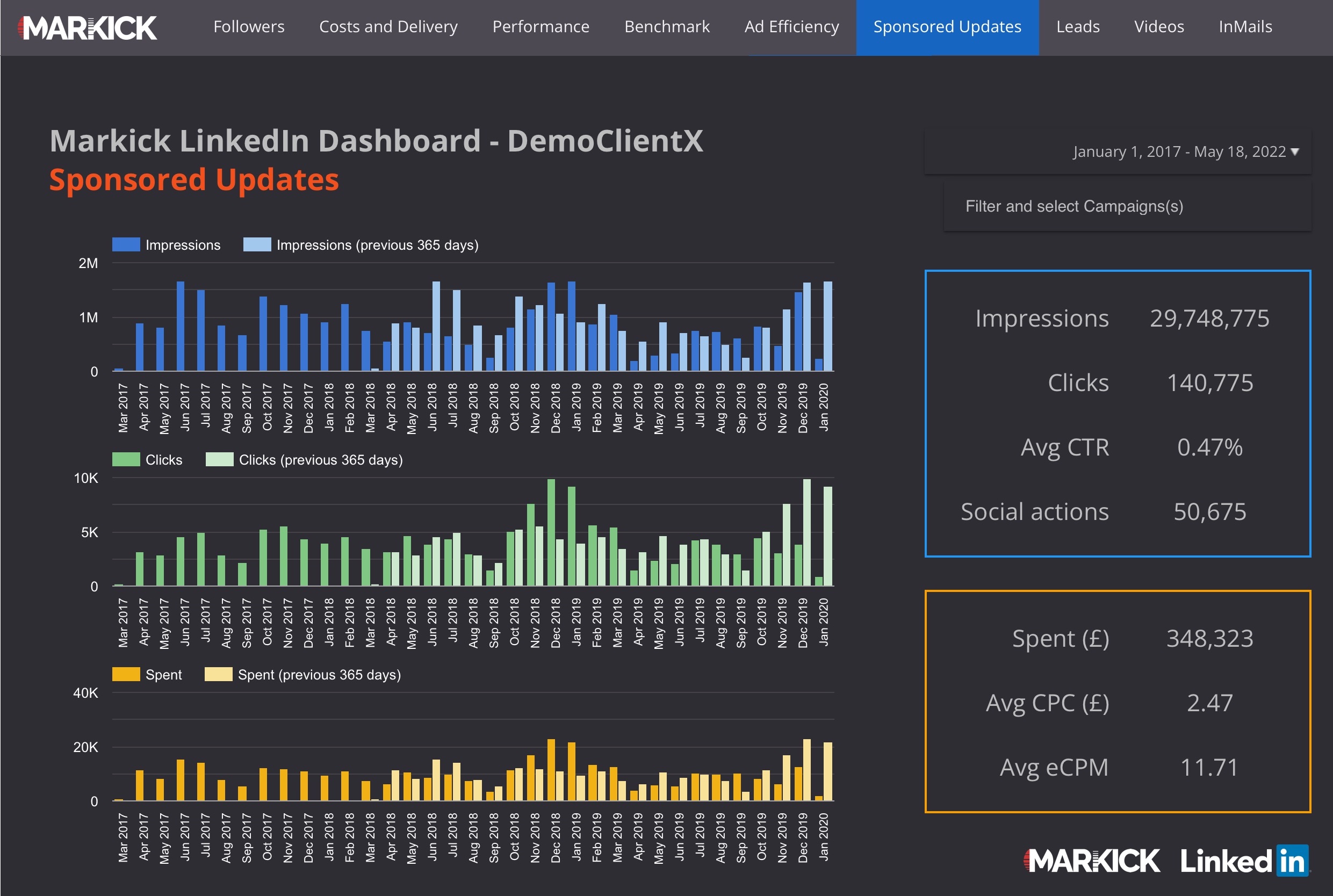This screenshot has height=896, width=1333.
Task: Select the Sponsored Updates tab
Action: pos(947,27)
